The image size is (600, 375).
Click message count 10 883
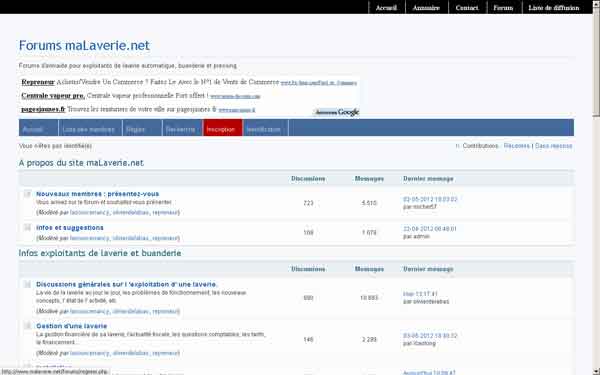369,298
